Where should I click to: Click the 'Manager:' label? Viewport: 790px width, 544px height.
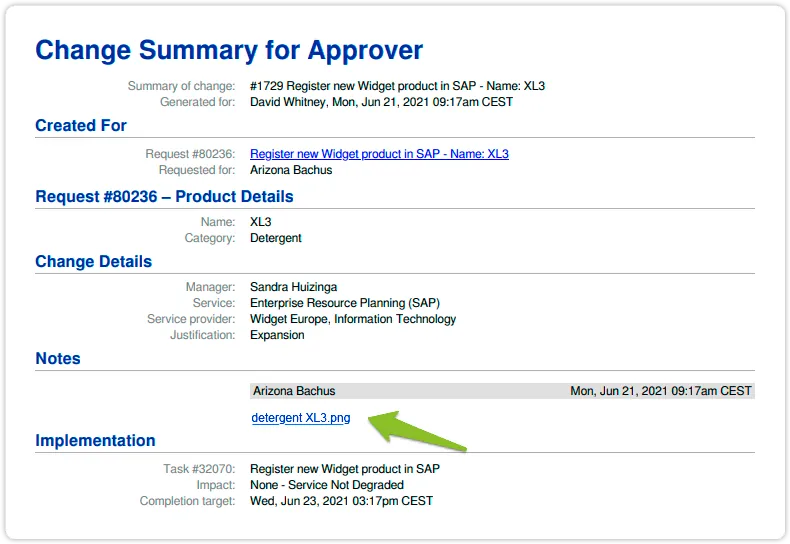click(x=211, y=287)
